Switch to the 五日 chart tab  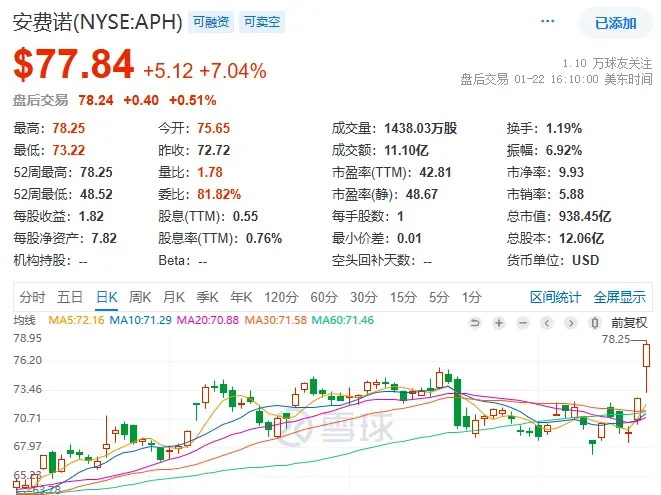pos(70,297)
